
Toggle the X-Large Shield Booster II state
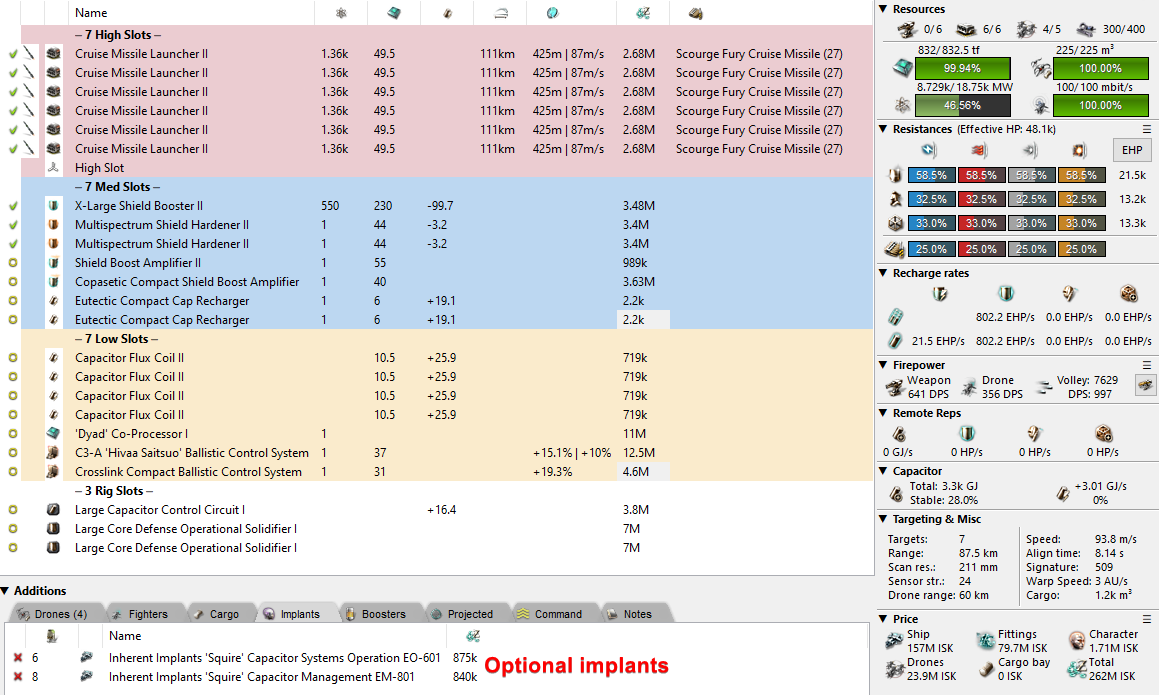(13, 206)
